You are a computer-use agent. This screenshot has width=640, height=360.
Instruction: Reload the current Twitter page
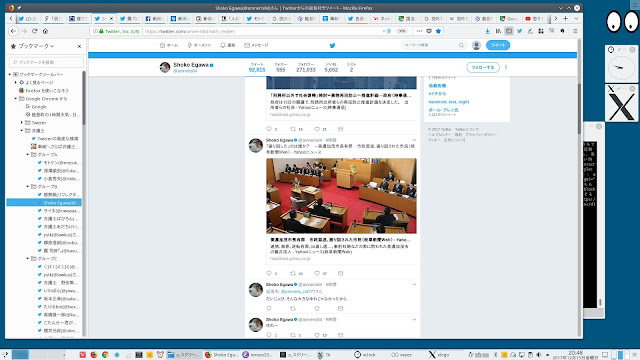(x=35, y=31)
